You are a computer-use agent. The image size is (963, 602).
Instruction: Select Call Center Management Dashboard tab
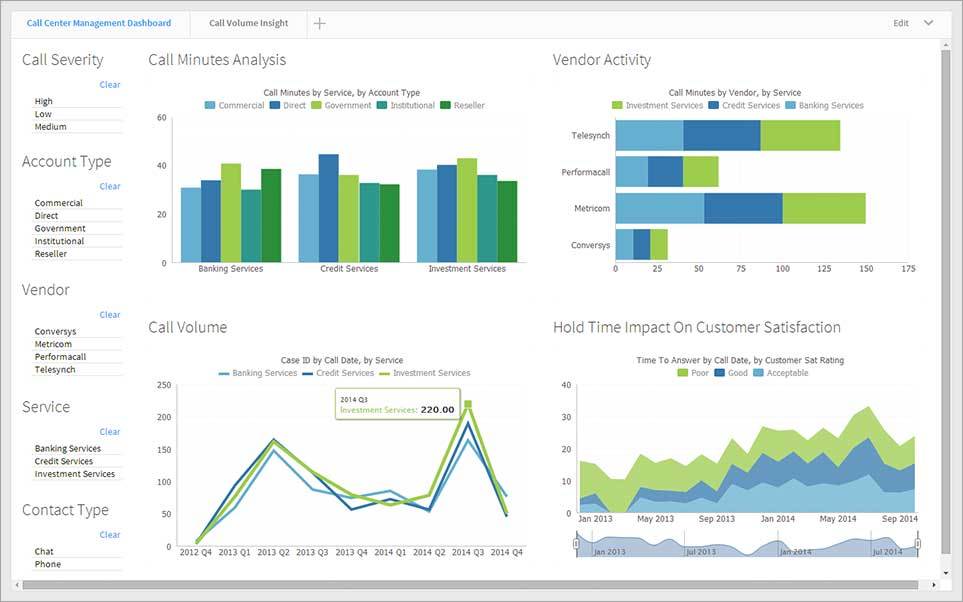click(99, 23)
